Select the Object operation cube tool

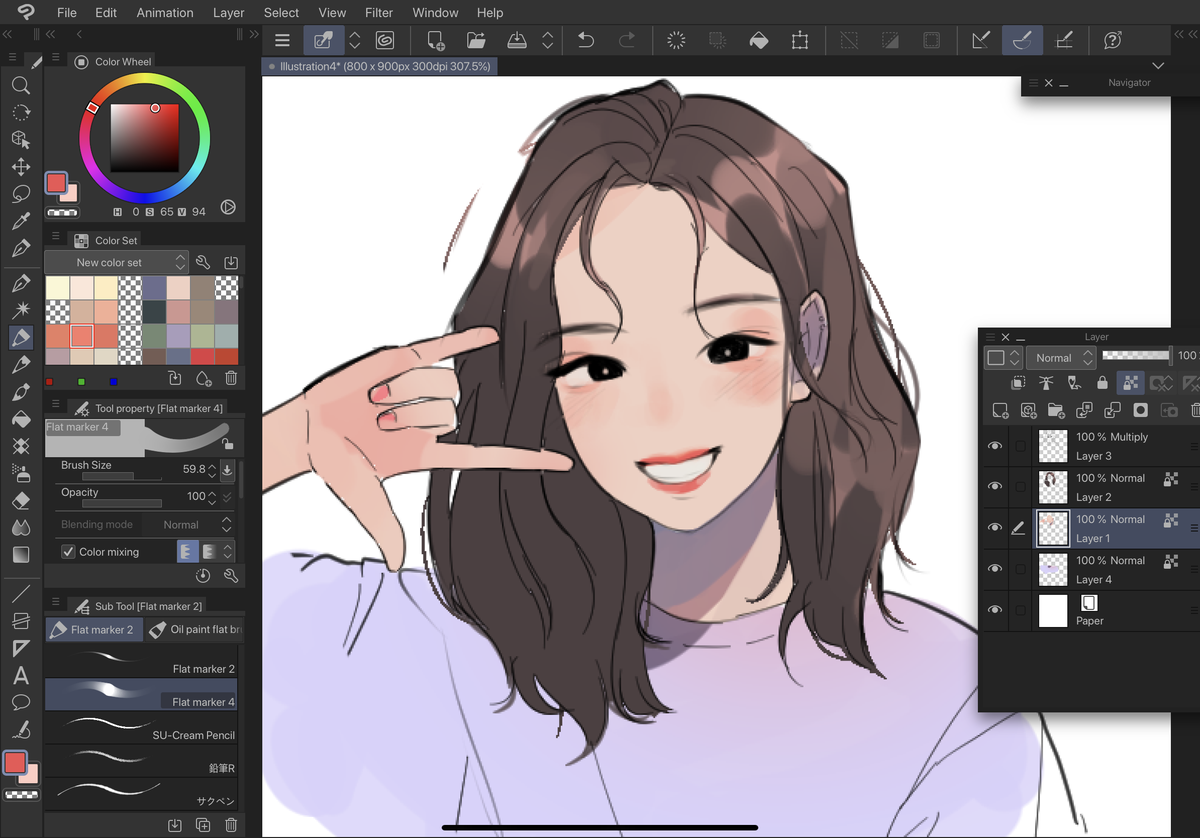click(21, 140)
